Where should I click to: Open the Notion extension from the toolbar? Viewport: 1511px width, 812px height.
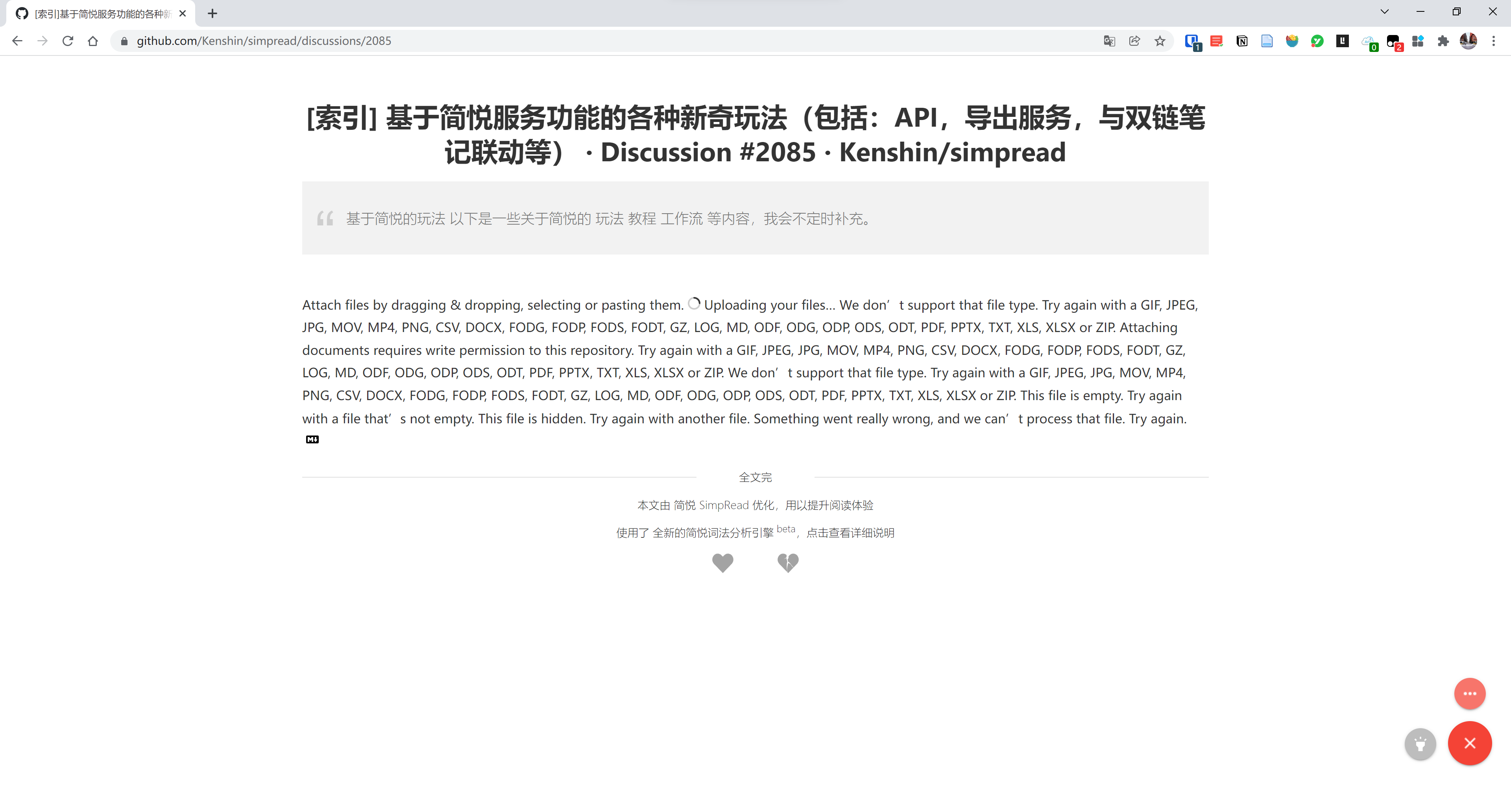click(1242, 41)
